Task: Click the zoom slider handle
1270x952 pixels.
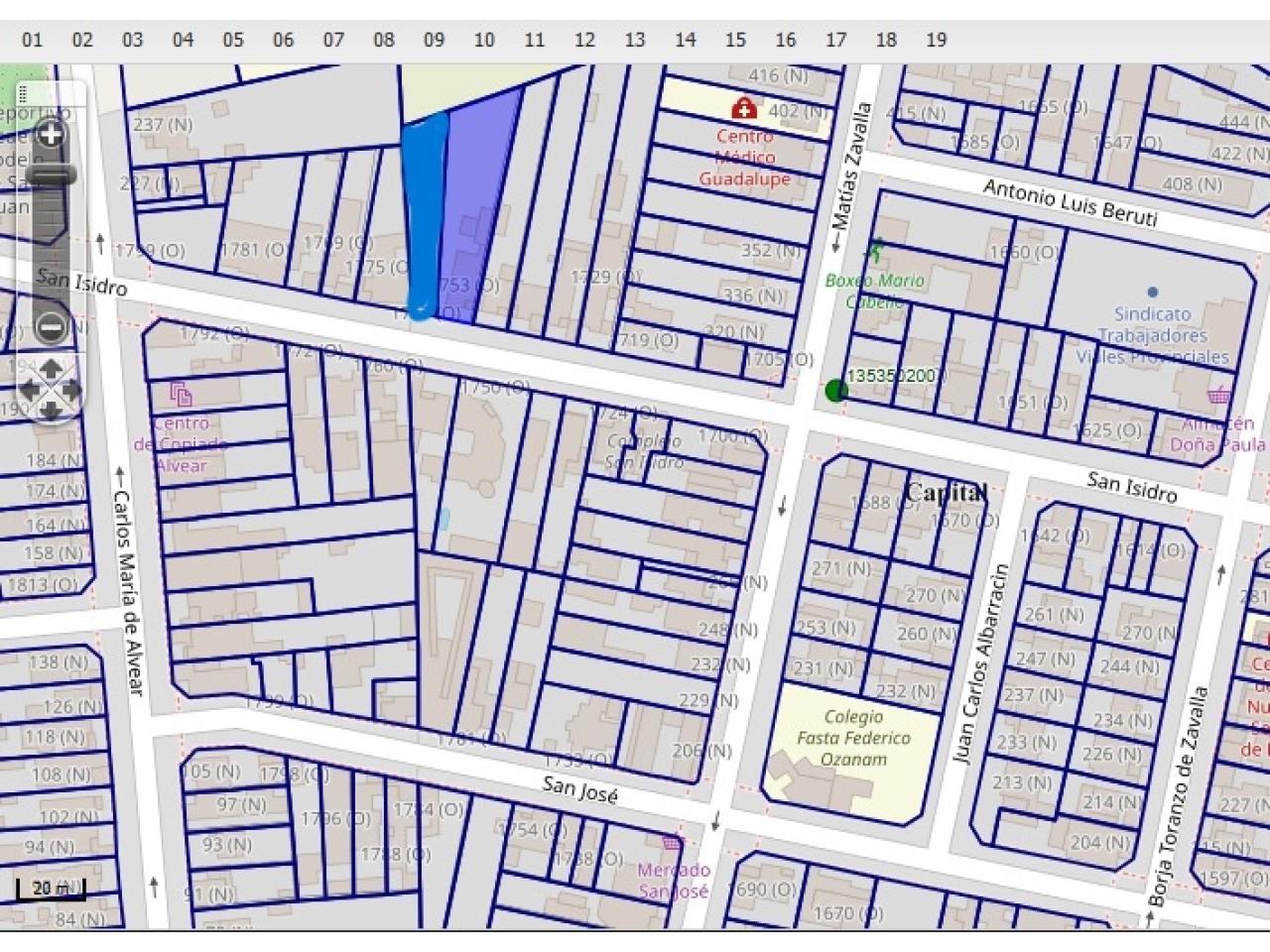Action: tap(50, 176)
